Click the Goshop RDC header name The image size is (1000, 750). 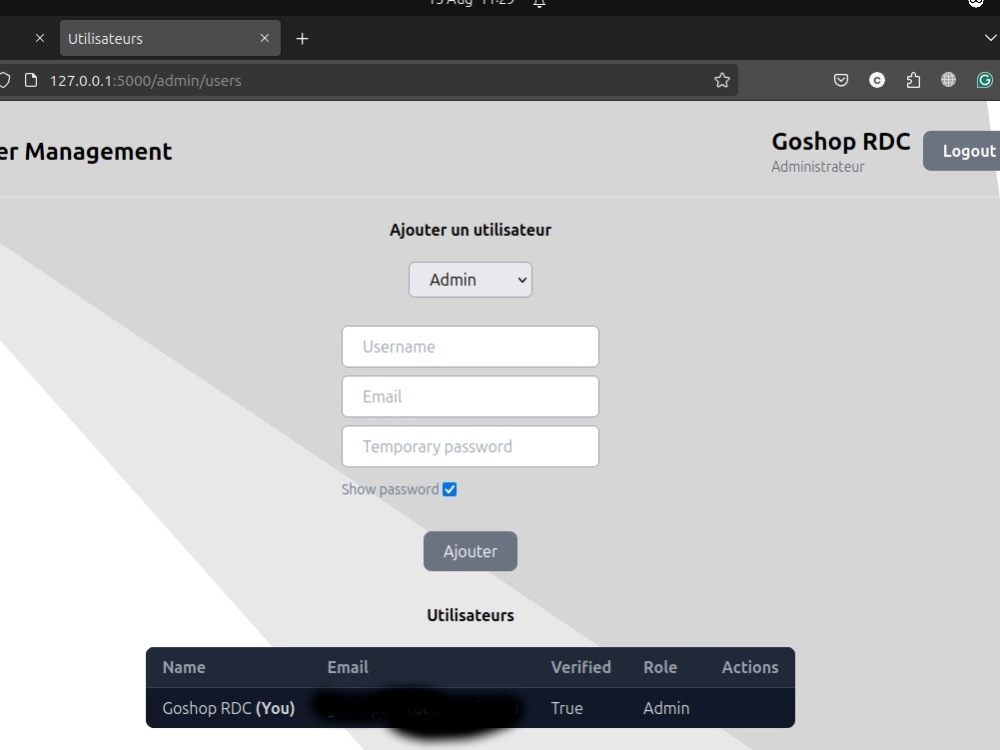point(841,142)
